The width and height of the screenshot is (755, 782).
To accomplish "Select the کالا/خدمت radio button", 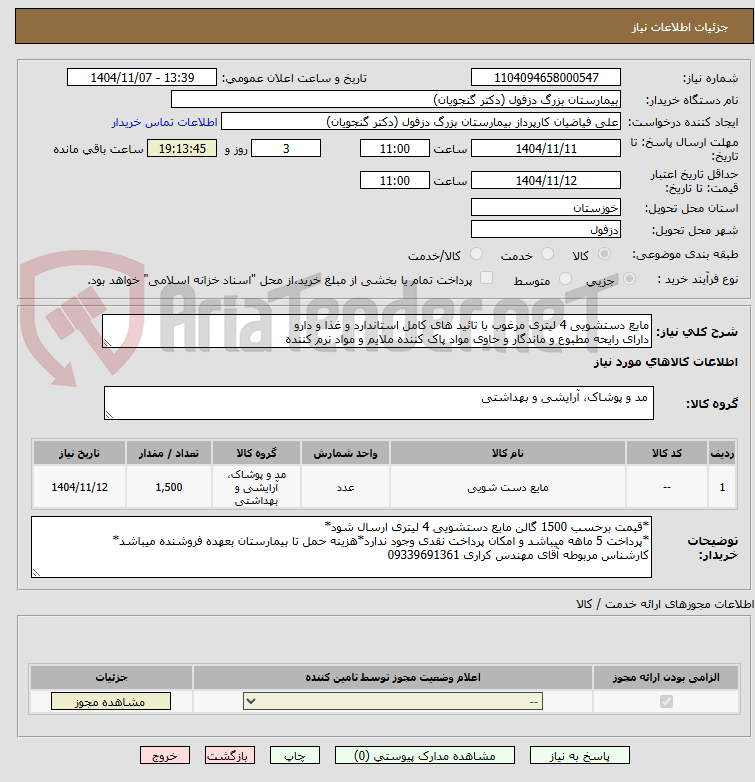I will [x=477, y=254].
